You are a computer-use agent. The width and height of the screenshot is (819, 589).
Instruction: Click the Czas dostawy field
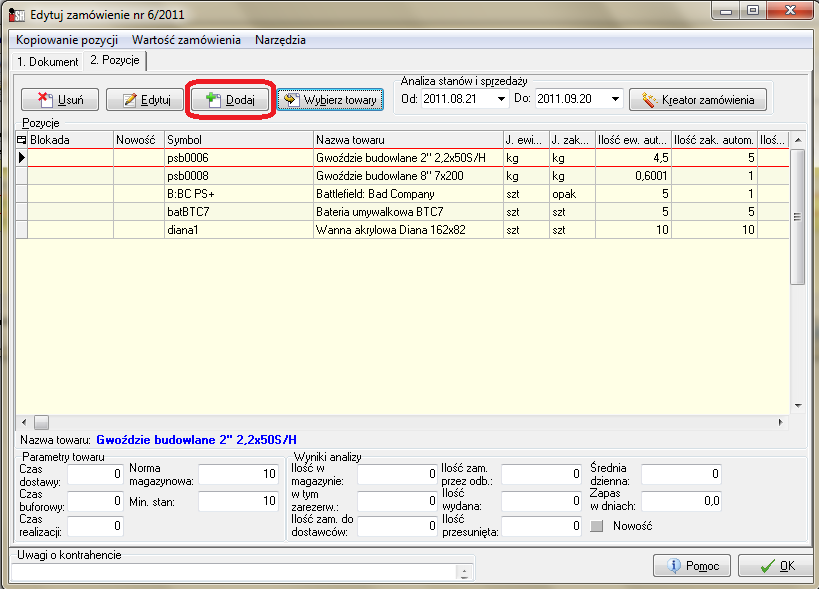coord(96,474)
